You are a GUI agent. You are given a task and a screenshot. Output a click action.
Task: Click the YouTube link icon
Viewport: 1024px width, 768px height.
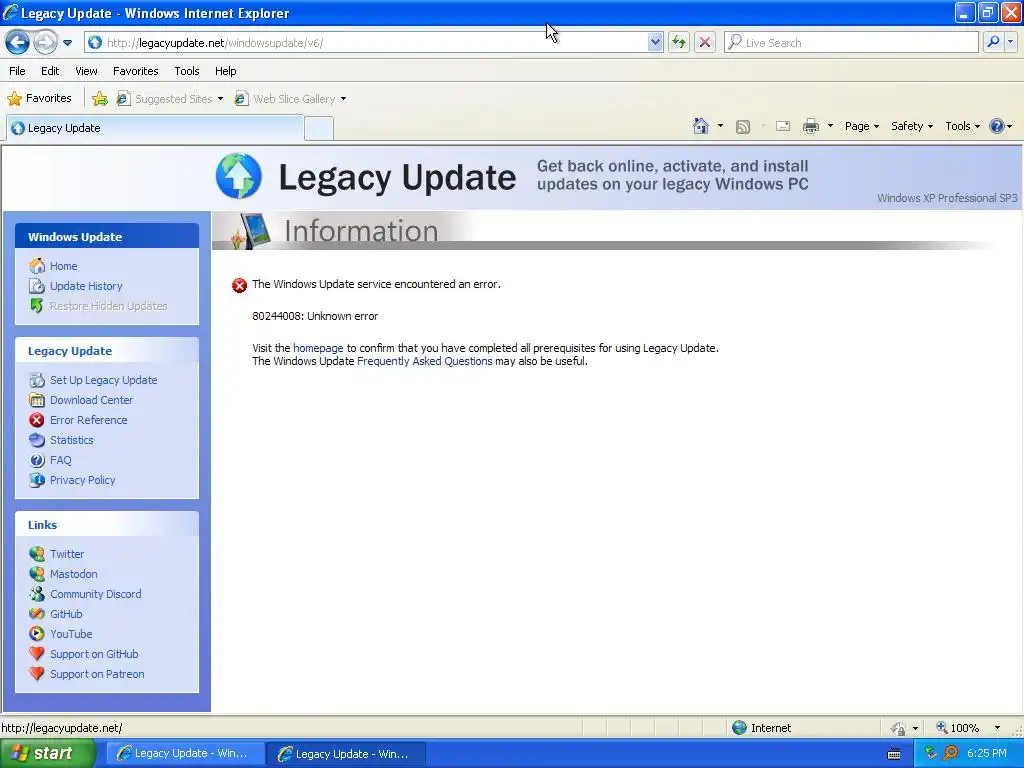pyautogui.click(x=37, y=634)
